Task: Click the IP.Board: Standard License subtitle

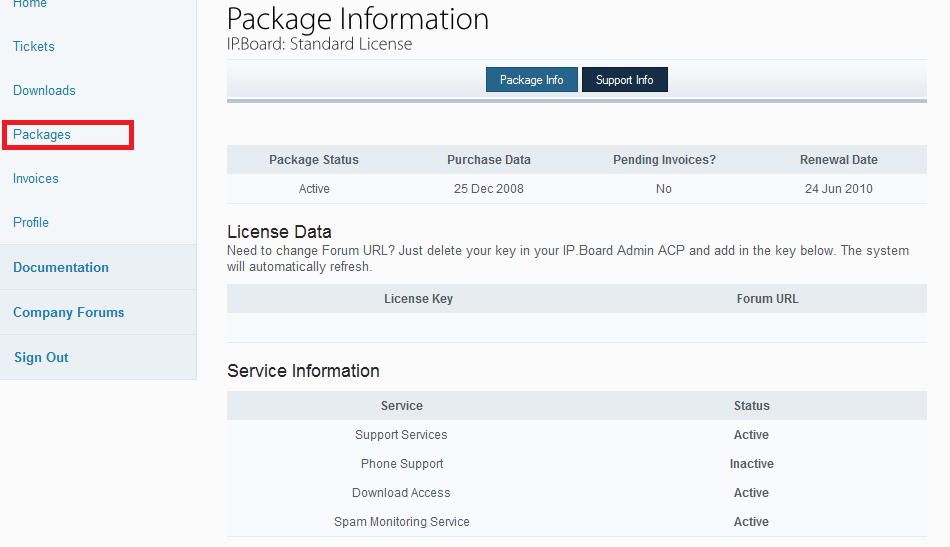Action: click(x=319, y=44)
